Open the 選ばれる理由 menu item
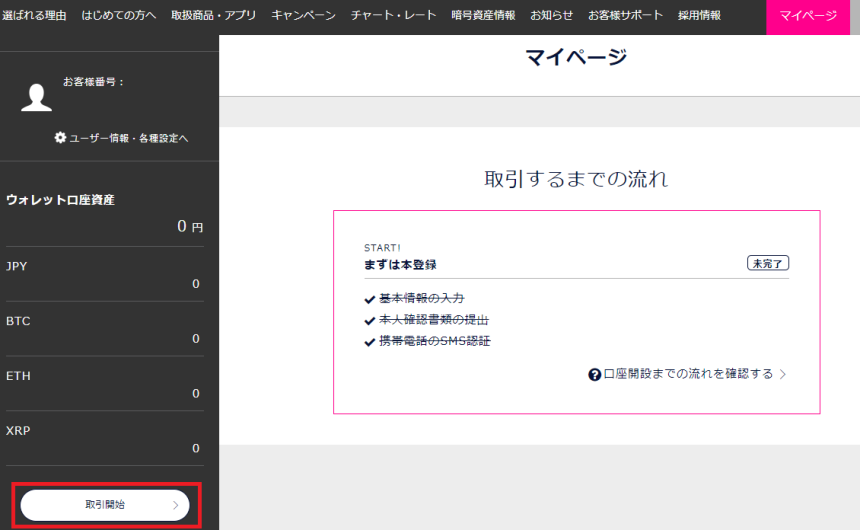 (x=33, y=16)
